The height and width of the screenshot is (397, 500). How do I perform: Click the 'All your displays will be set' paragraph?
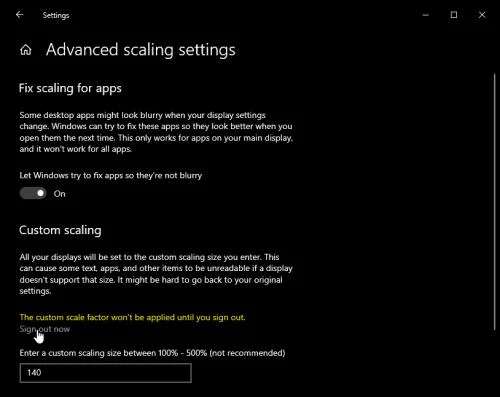(156, 274)
